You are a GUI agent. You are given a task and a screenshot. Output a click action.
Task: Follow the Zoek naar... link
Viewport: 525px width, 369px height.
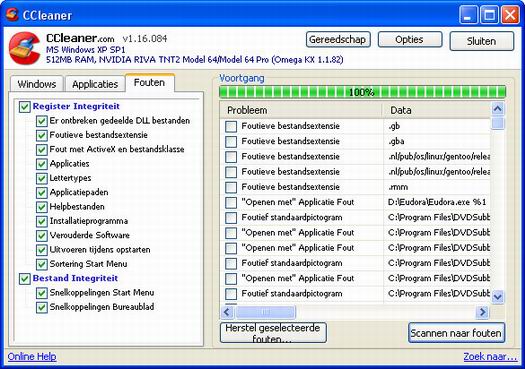490,357
